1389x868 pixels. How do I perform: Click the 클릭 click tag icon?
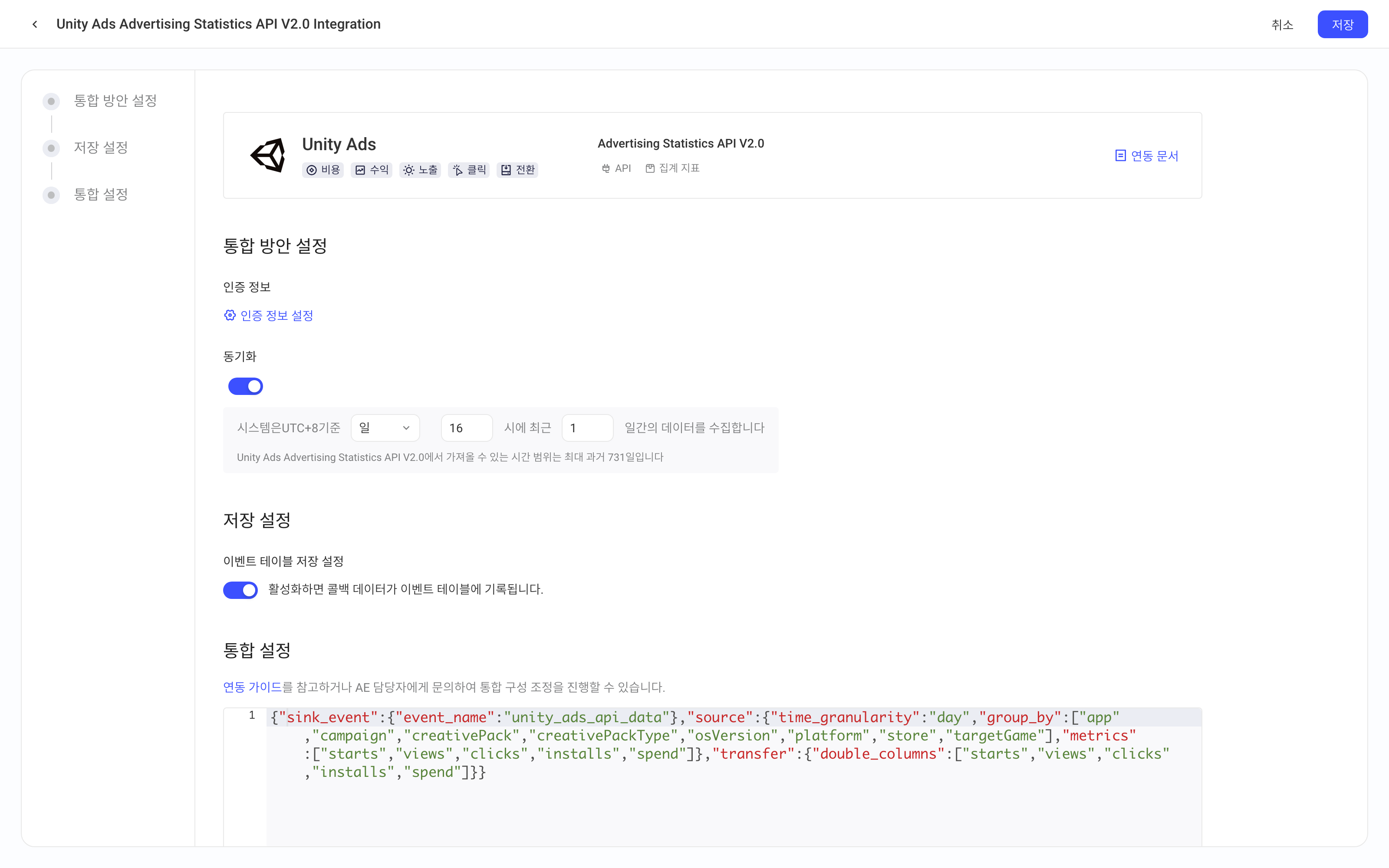458,170
